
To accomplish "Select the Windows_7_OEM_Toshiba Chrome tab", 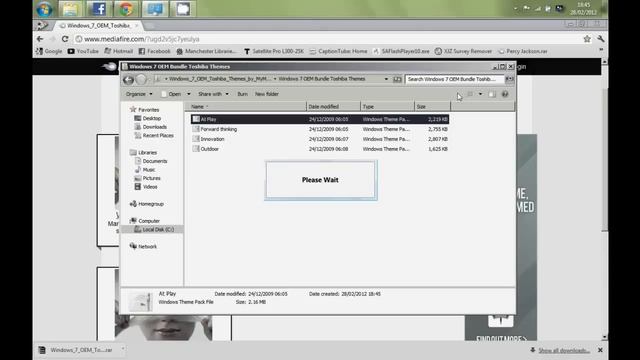I will [97, 25].
